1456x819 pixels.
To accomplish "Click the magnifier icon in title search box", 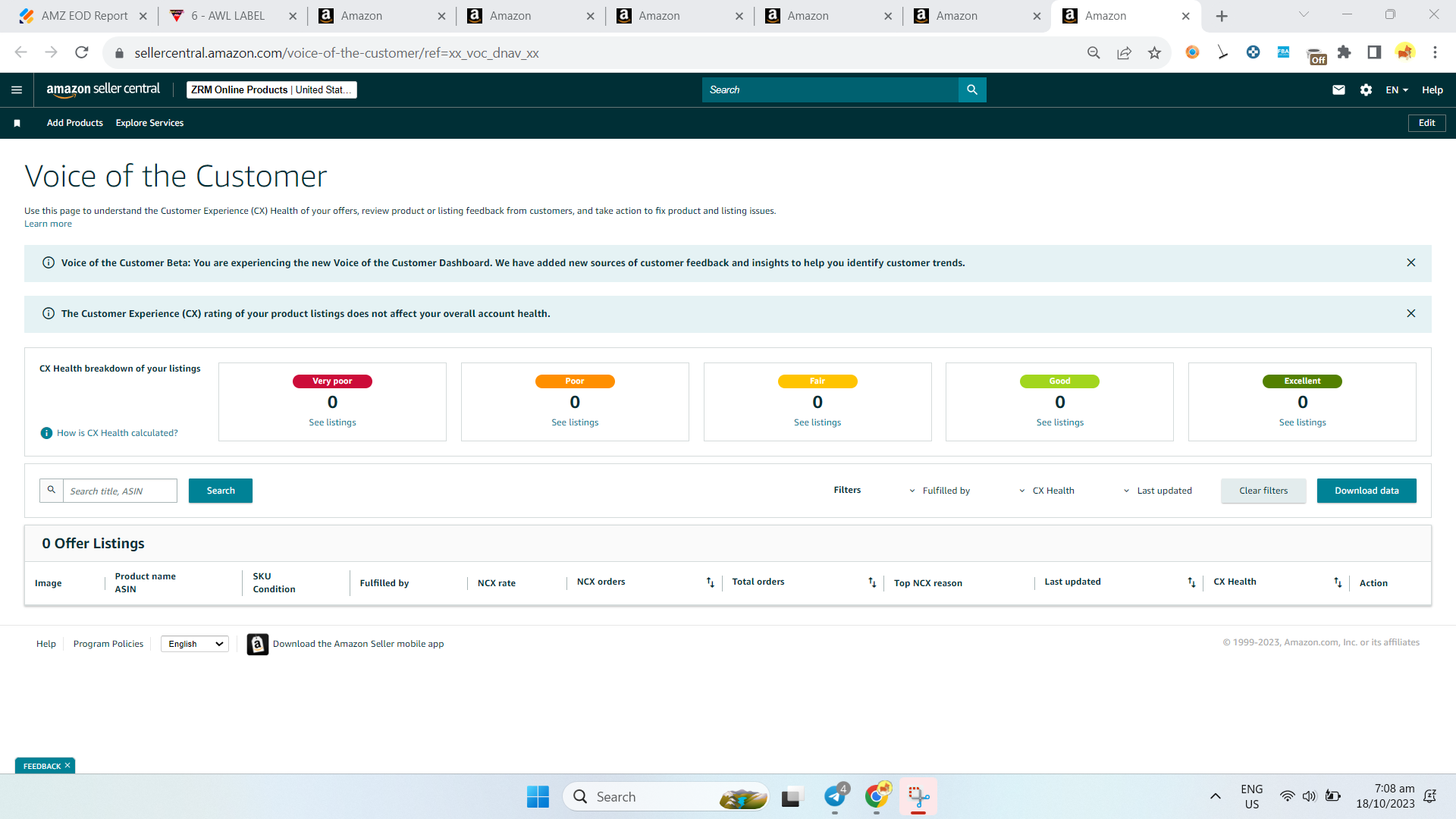I will pos(52,490).
